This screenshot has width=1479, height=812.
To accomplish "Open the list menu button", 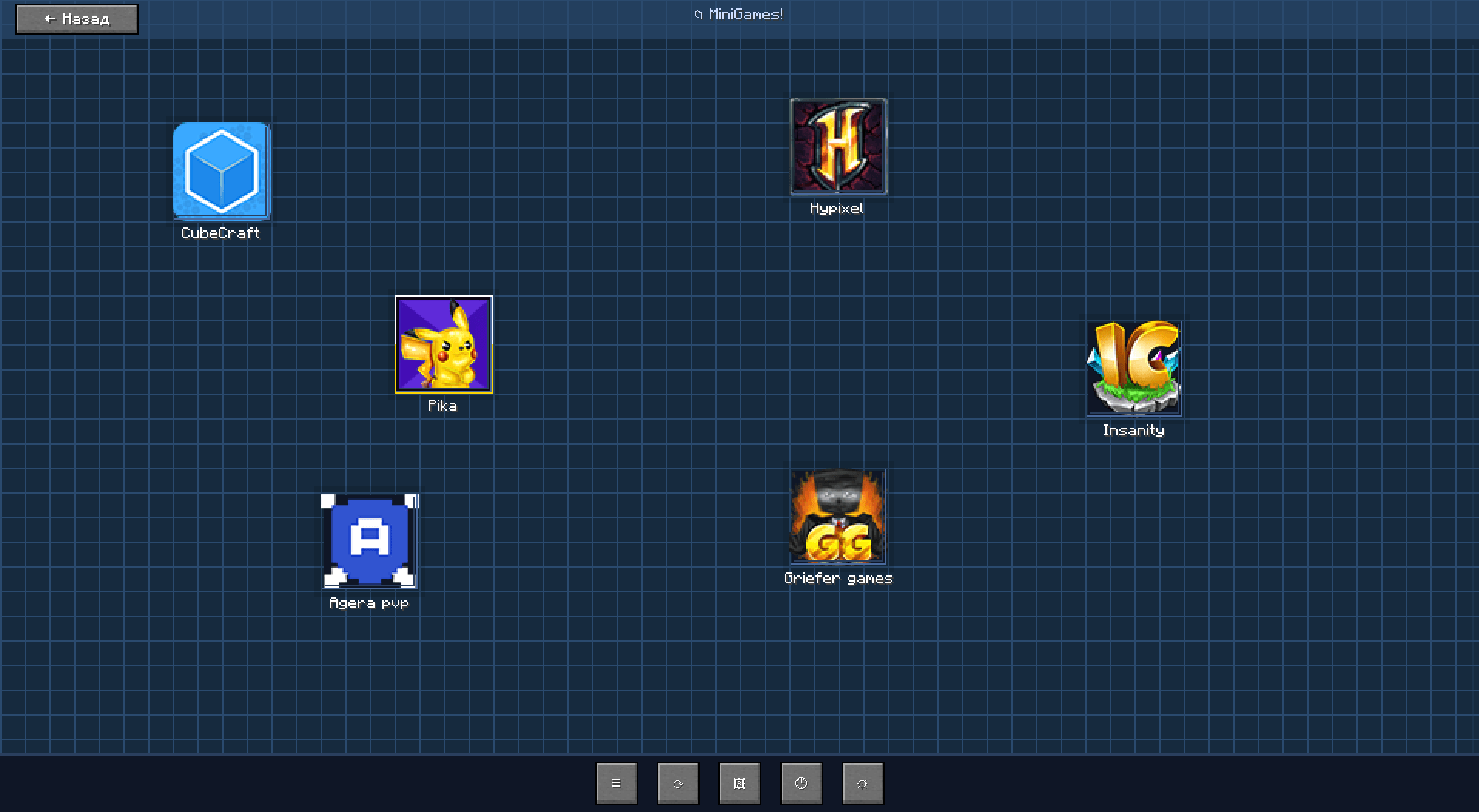I will 617,783.
